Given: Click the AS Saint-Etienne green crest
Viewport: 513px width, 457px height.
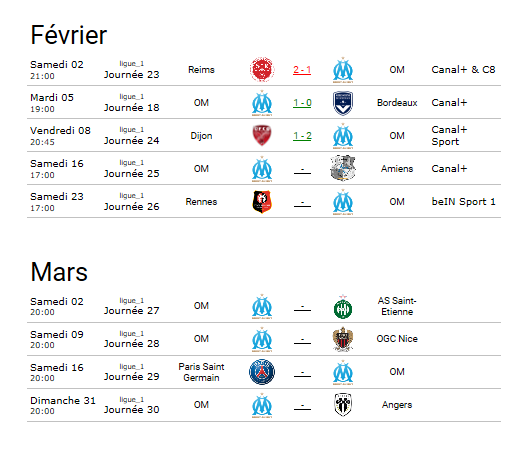Looking at the screenshot, I should point(343,307).
